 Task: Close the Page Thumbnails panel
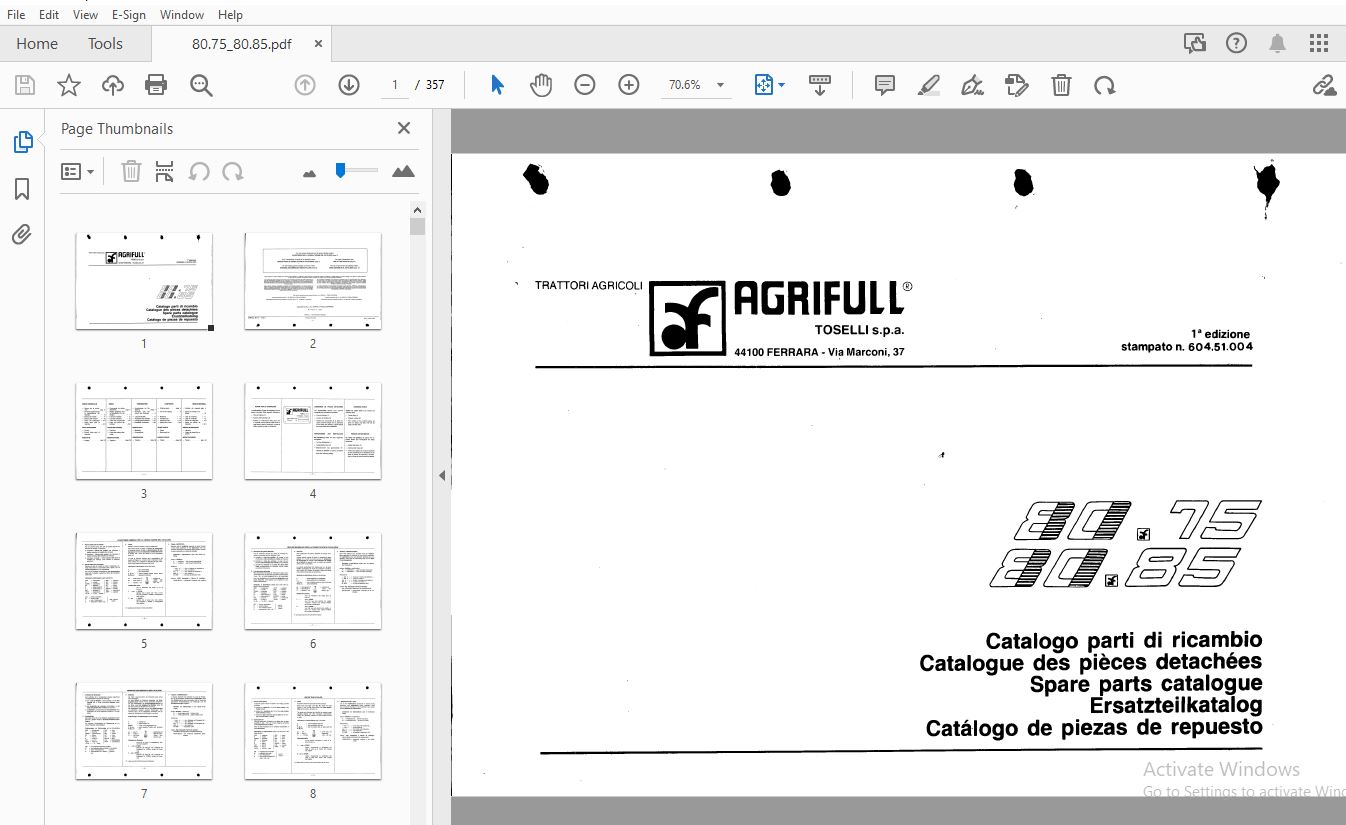coord(404,128)
